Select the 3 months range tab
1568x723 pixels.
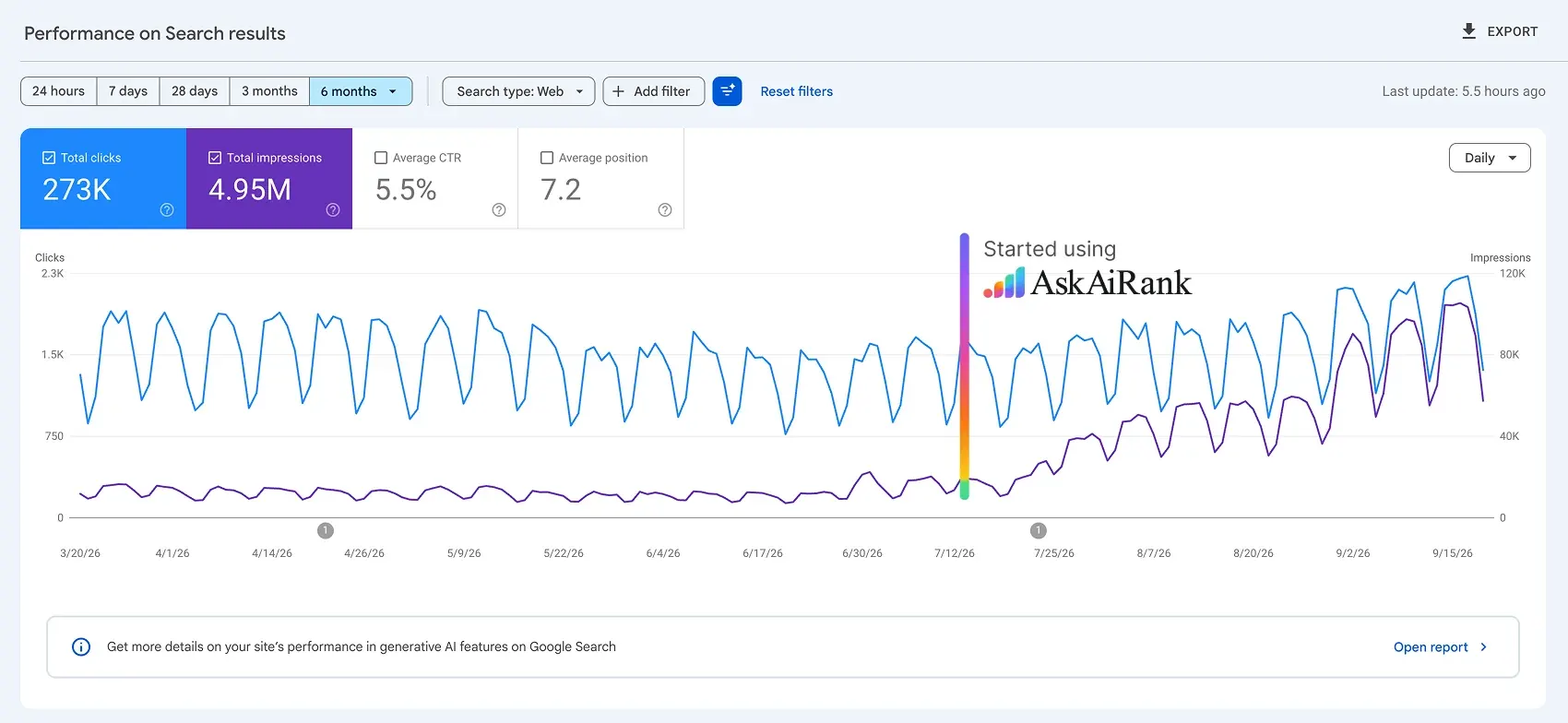[269, 91]
